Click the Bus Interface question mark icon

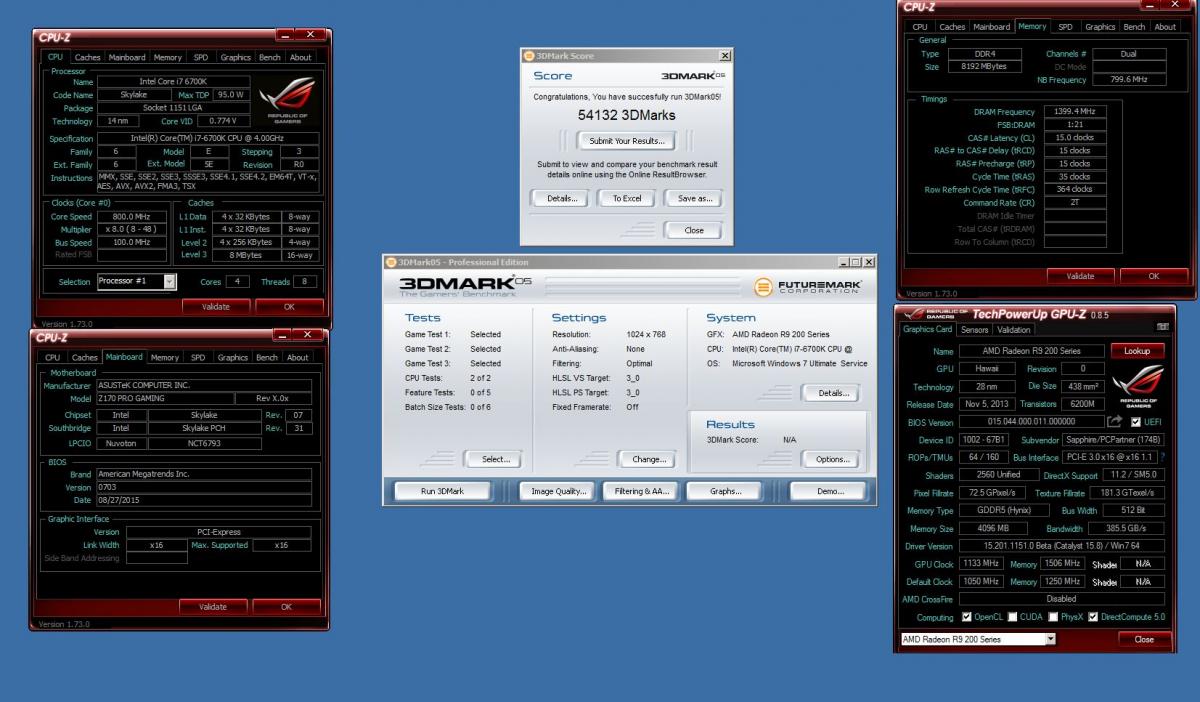(1162, 457)
